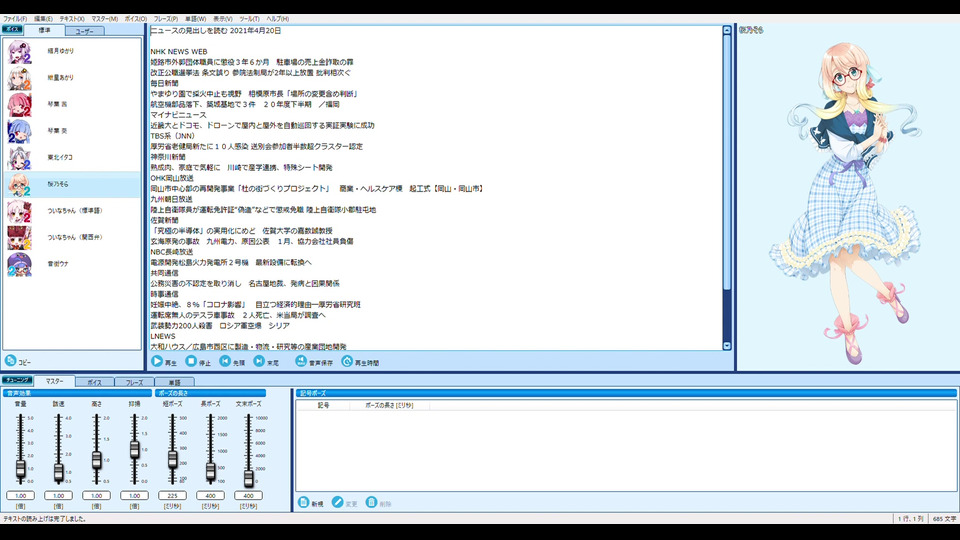Image resolution: width=960 pixels, height=540 pixels.
Task: Click the 文末ポーズ value field
Action: pos(248,495)
